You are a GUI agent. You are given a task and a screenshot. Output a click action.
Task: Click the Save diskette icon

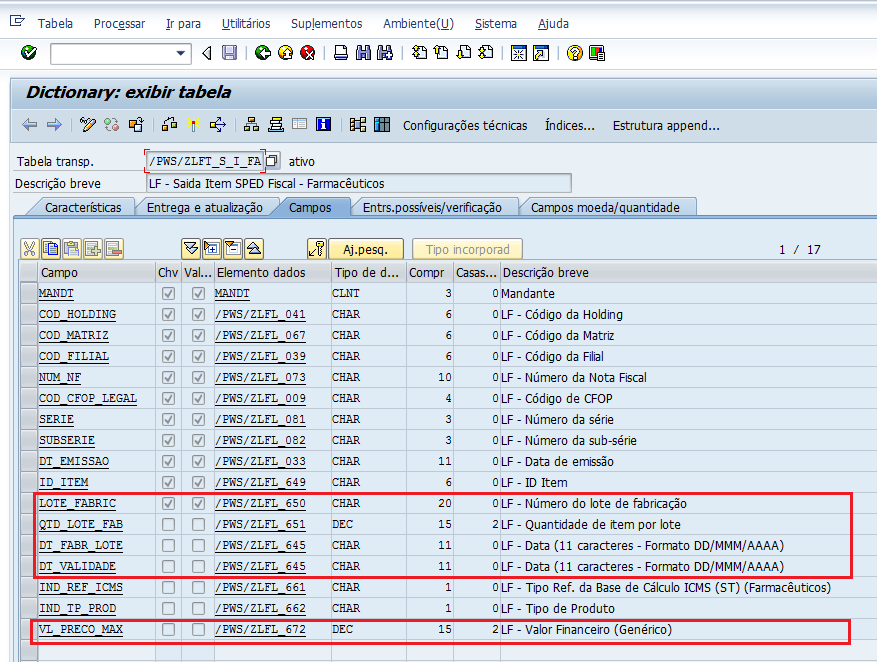point(230,53)
